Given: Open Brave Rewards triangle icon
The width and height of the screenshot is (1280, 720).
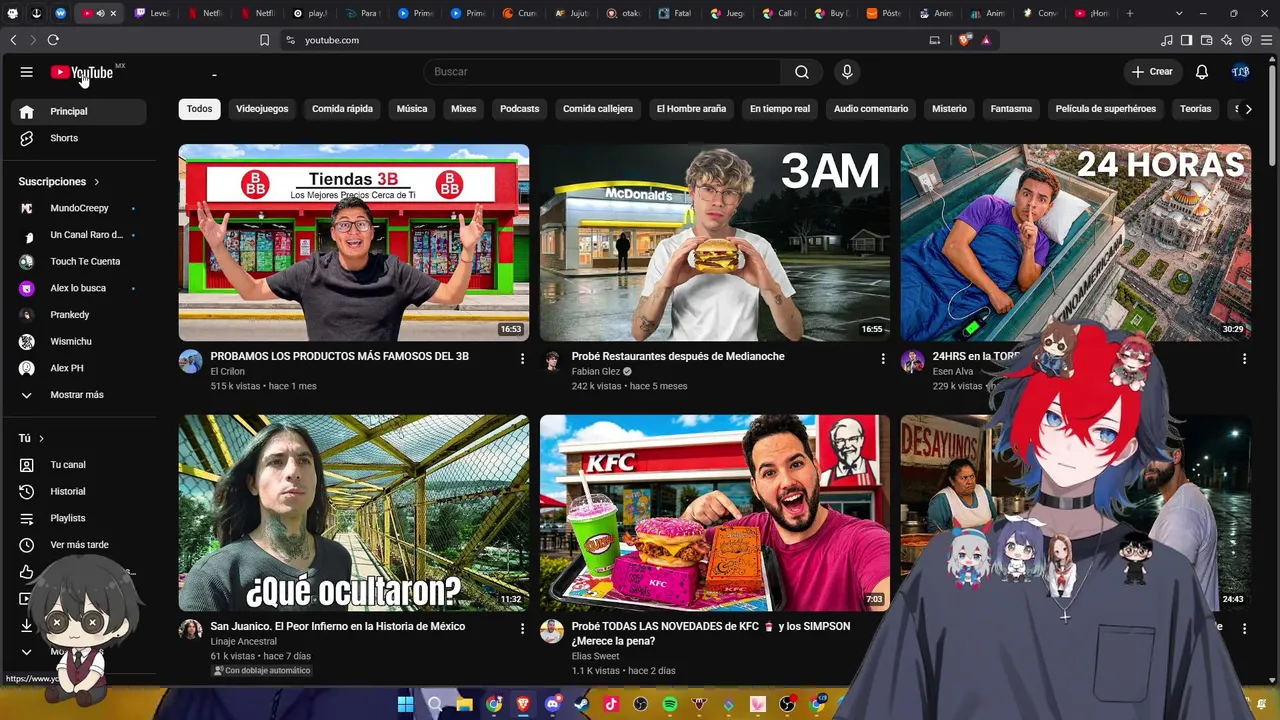Looking at the screenshot, I should tap(986, 40).
